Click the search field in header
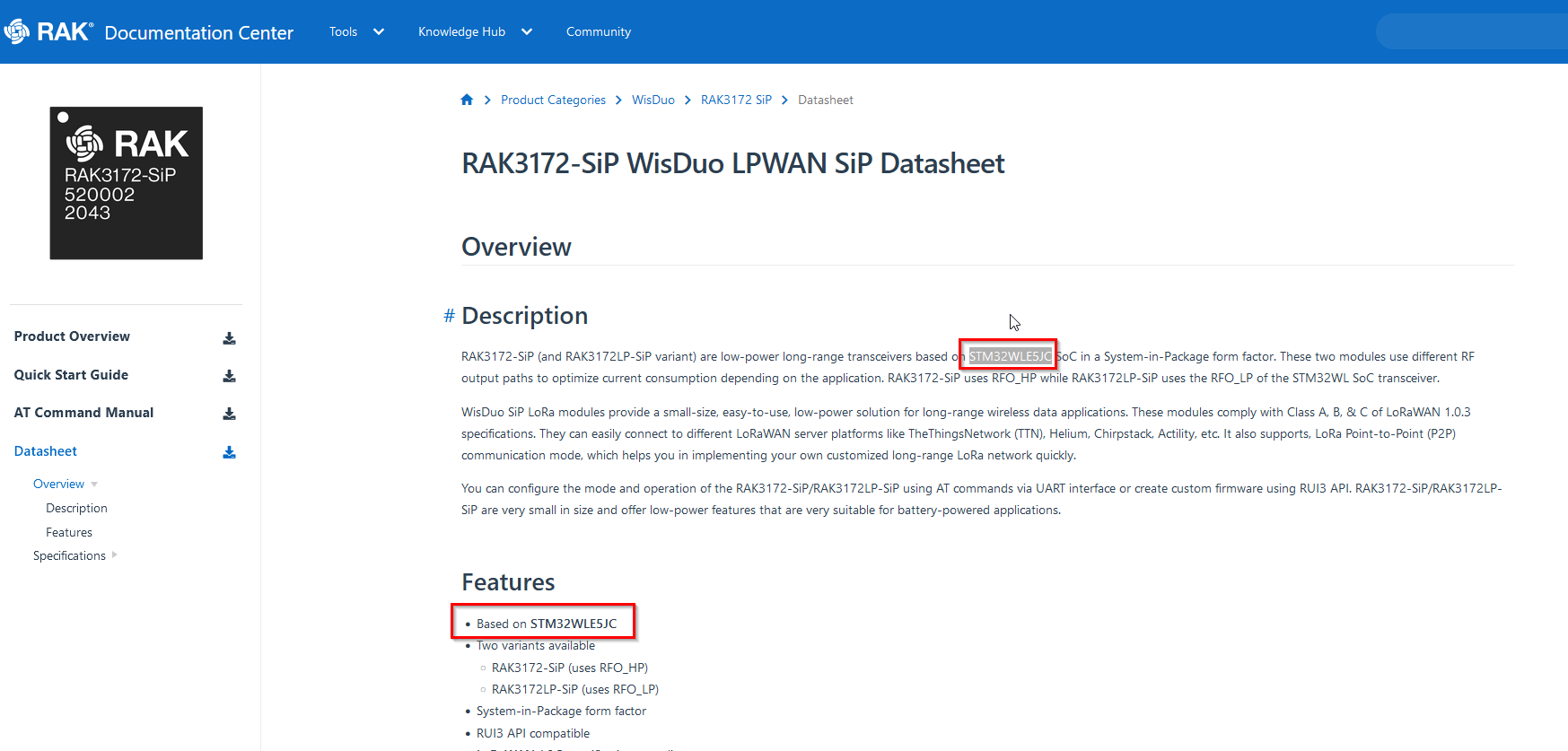The height and width of the screenshot is (751, 1568). point(1472,31)
